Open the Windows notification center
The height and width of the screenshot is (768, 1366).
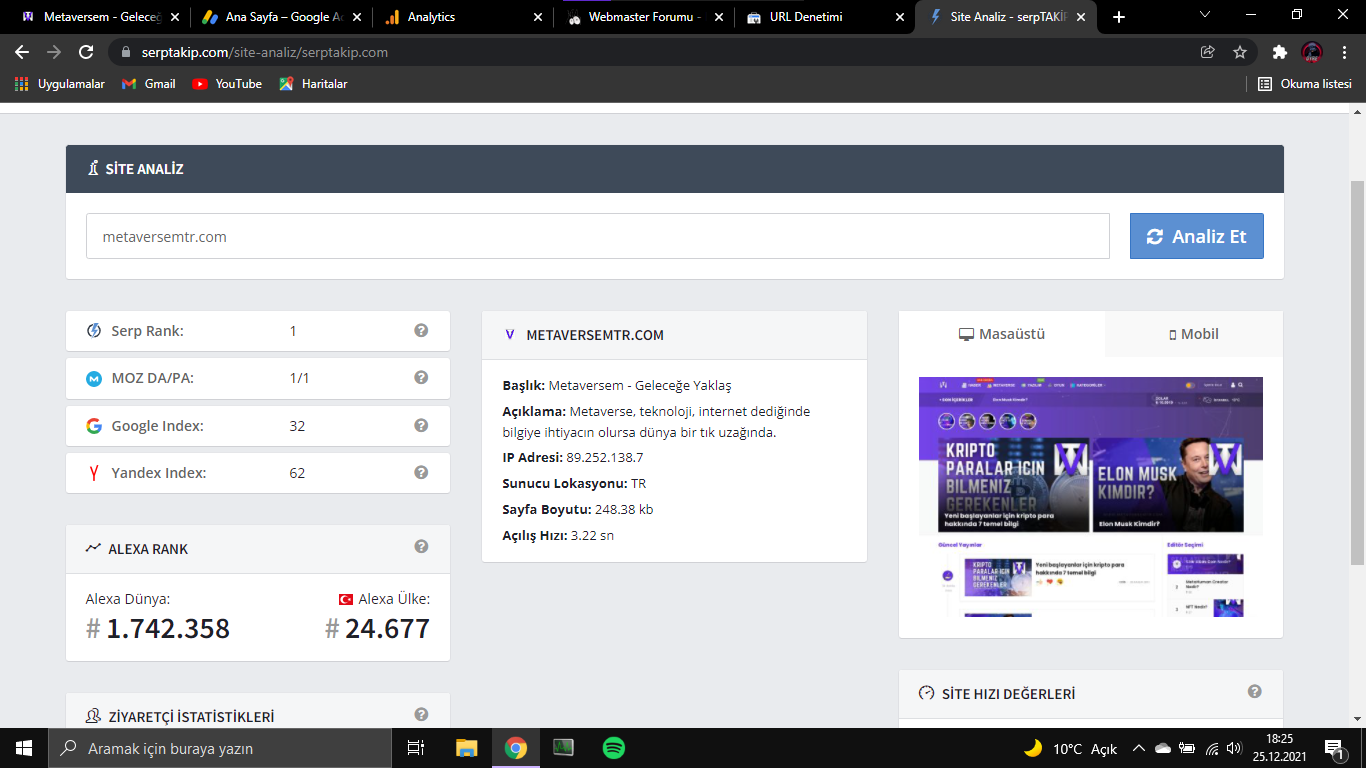[x=1334, y=748]
